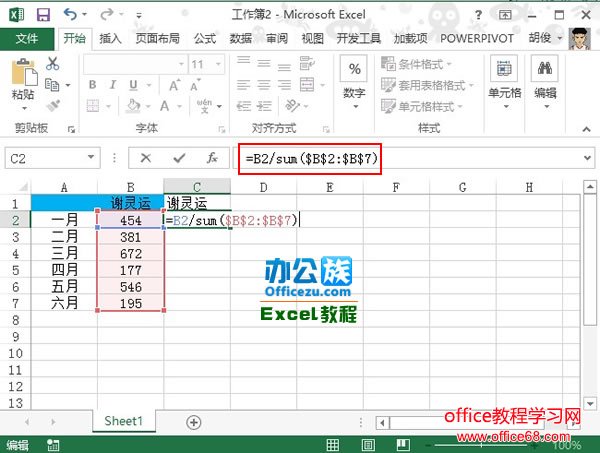The image size is (600, 453).
Task: Switch to Normal view in status bar
Action: [x=332, y=445]
